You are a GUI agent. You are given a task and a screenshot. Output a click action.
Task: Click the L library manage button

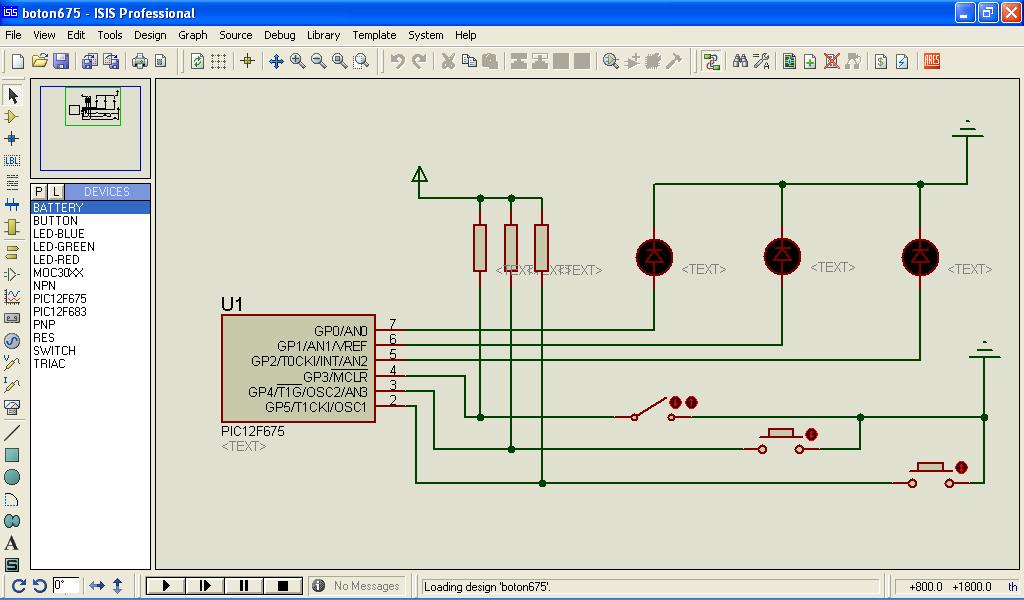click(56, 191)
